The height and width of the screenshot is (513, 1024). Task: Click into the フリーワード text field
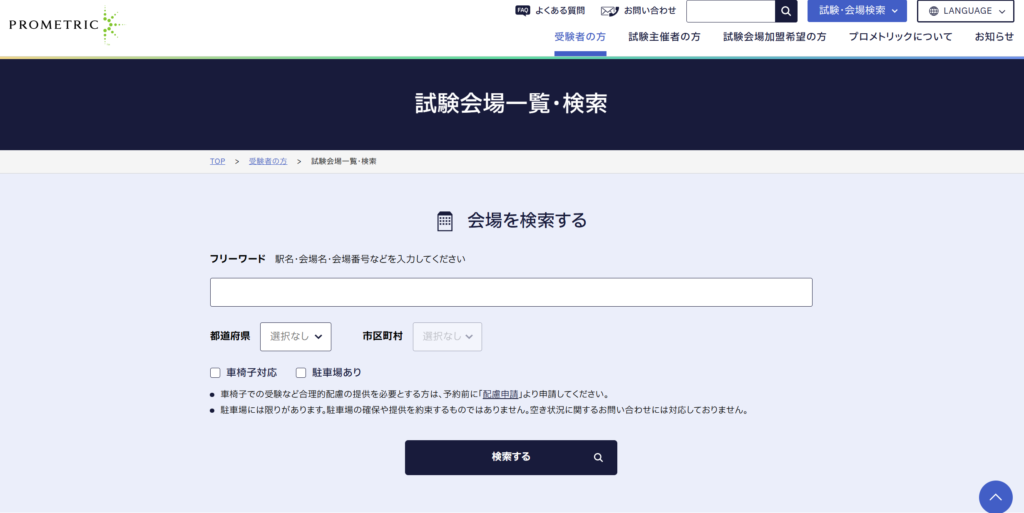point(511,292)
